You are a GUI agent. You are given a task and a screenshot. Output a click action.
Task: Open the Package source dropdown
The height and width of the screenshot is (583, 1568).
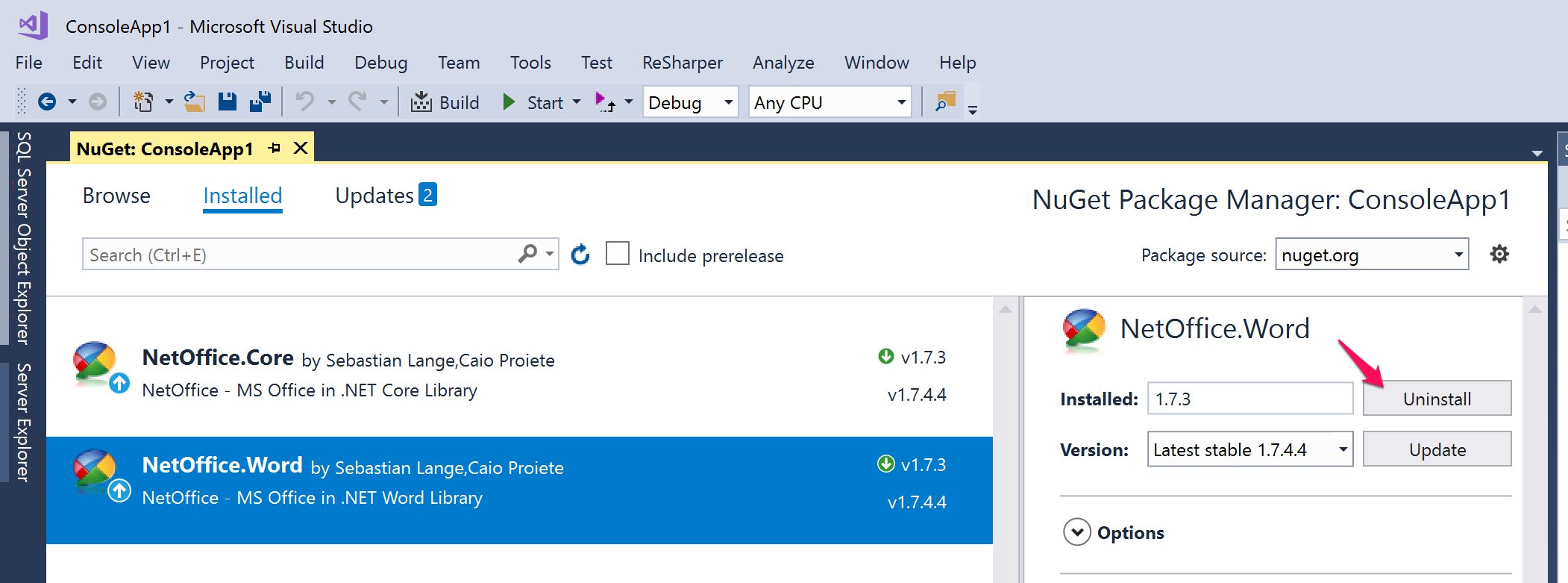coord(1371,255)
